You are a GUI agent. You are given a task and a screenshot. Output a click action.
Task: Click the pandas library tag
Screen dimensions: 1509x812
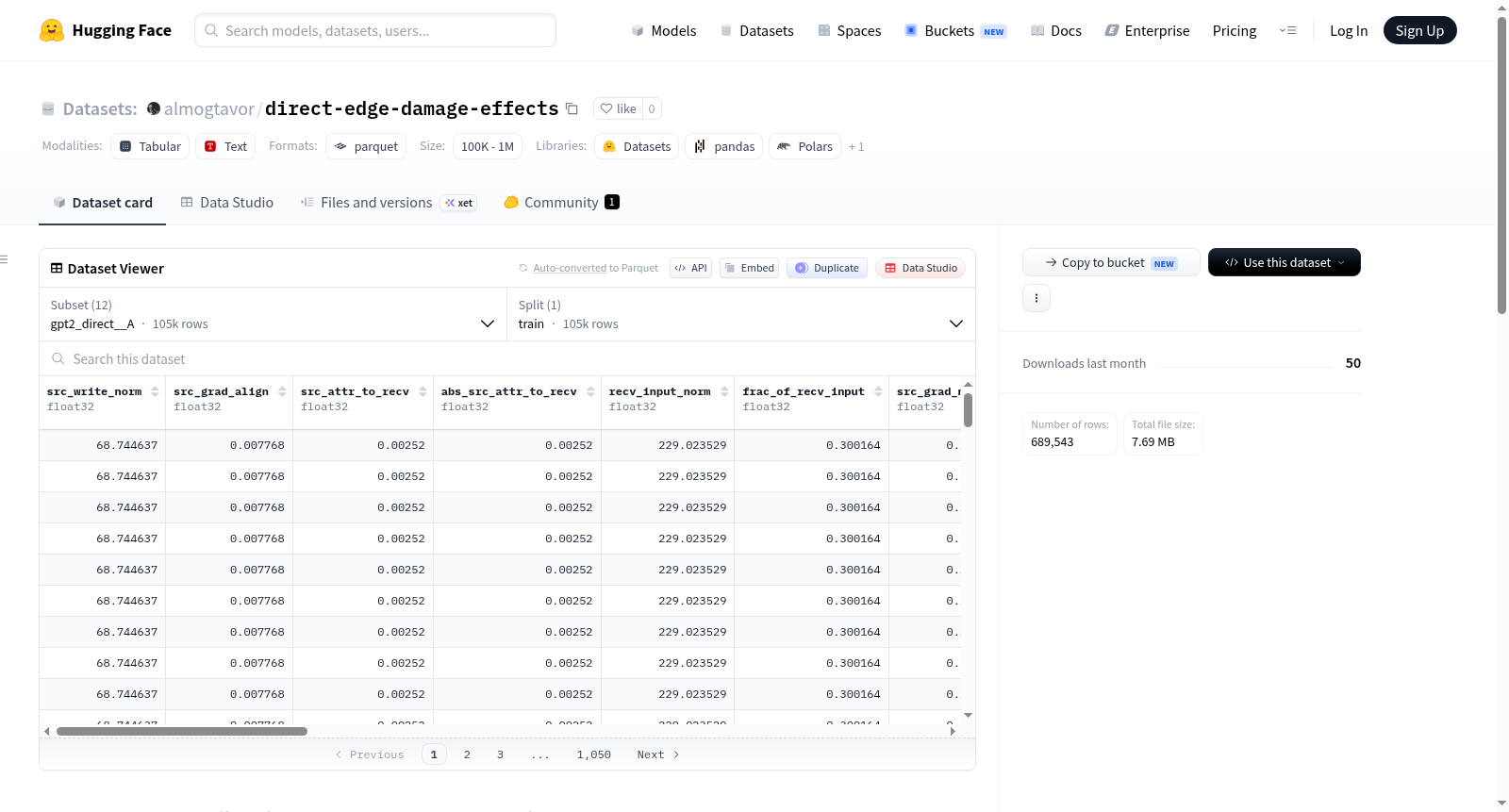[x=724, y=146]
